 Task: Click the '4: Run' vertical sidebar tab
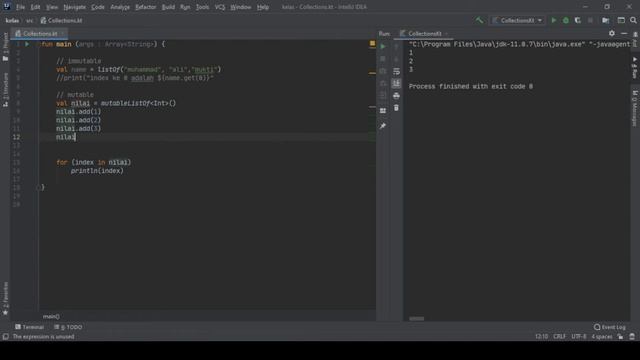pyautogui.click(x=635, y=67)
